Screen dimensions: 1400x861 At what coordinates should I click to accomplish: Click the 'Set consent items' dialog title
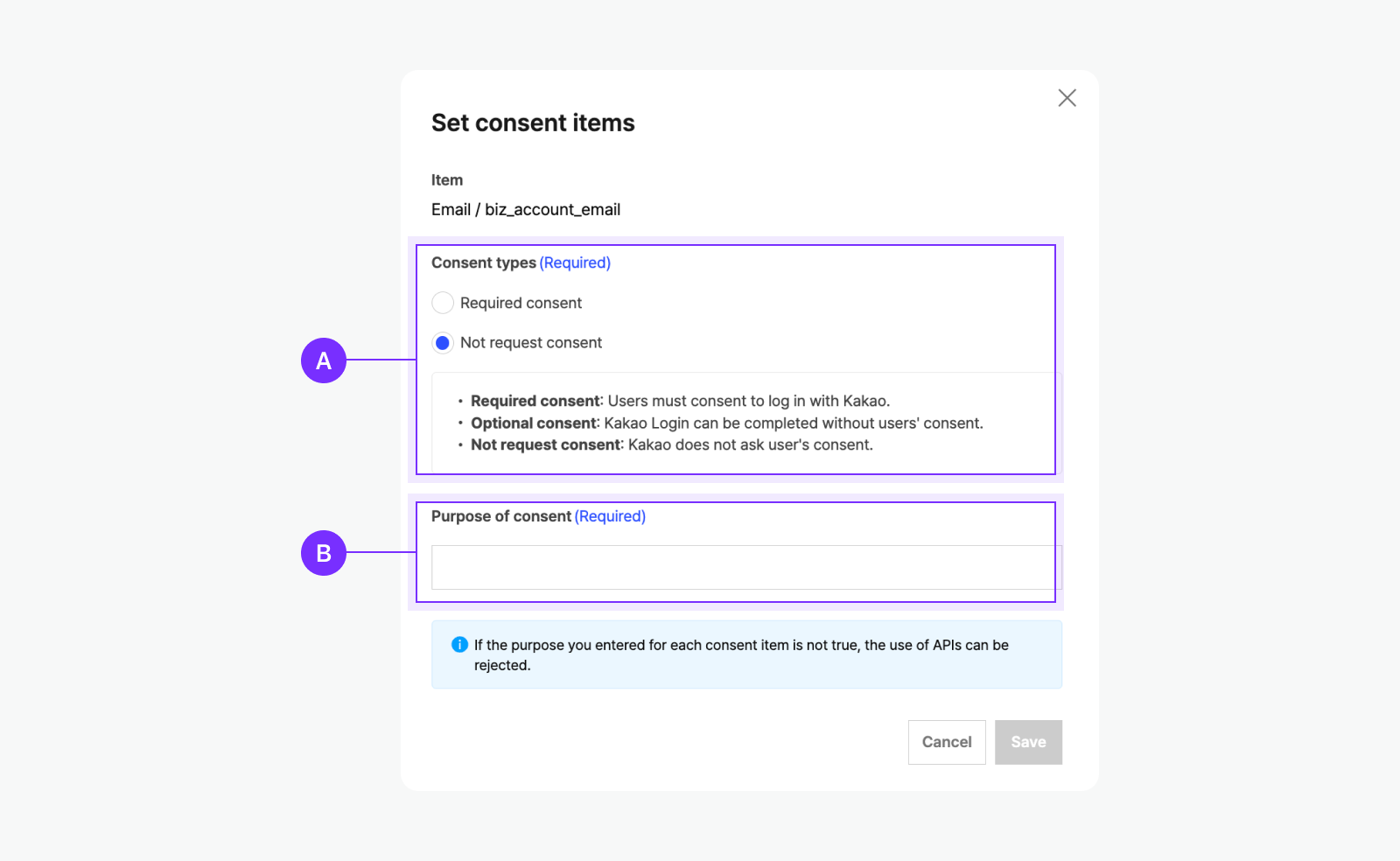[533, 123]
